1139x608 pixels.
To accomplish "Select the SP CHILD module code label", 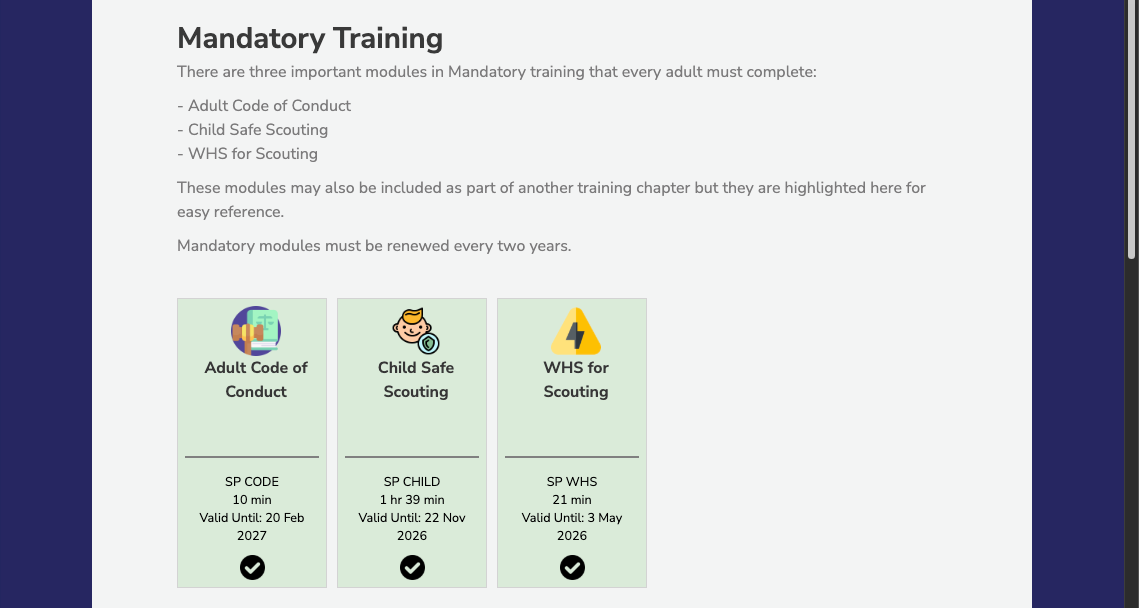I will tap(412, 482).
